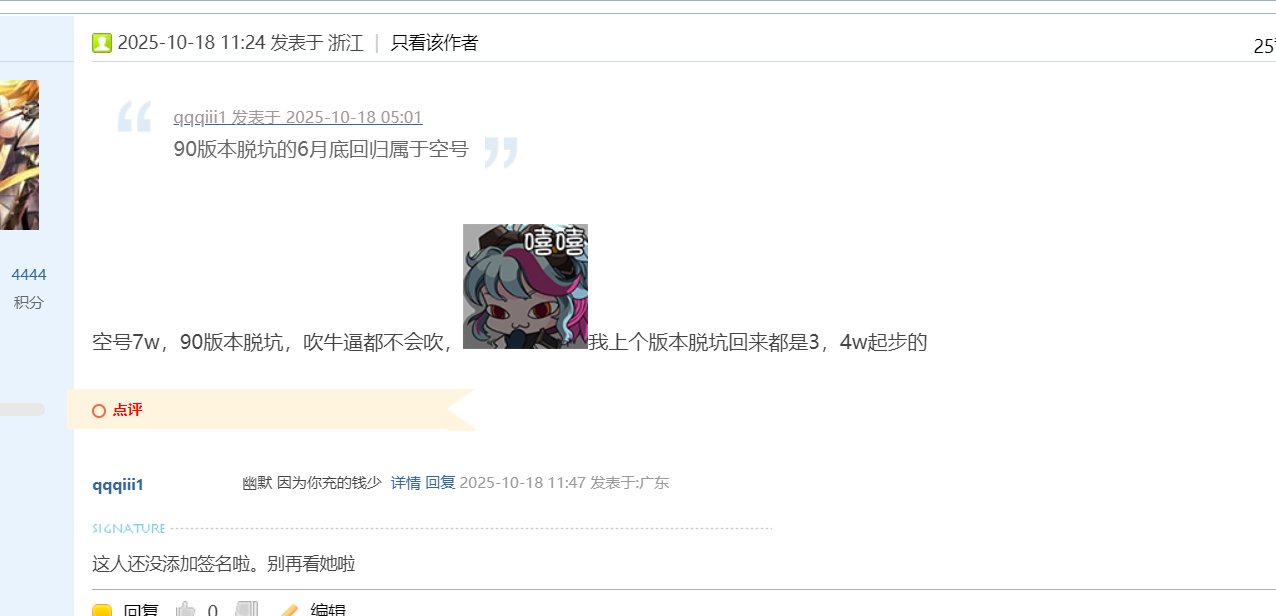Click the gray progress bar in sidebar
Viewport: 1276px width, 616px height.
click(x=22, y=409)
